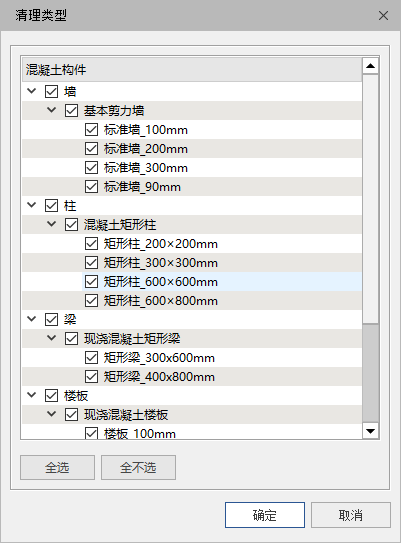Confirm with the 确定 button

(265, 515)
